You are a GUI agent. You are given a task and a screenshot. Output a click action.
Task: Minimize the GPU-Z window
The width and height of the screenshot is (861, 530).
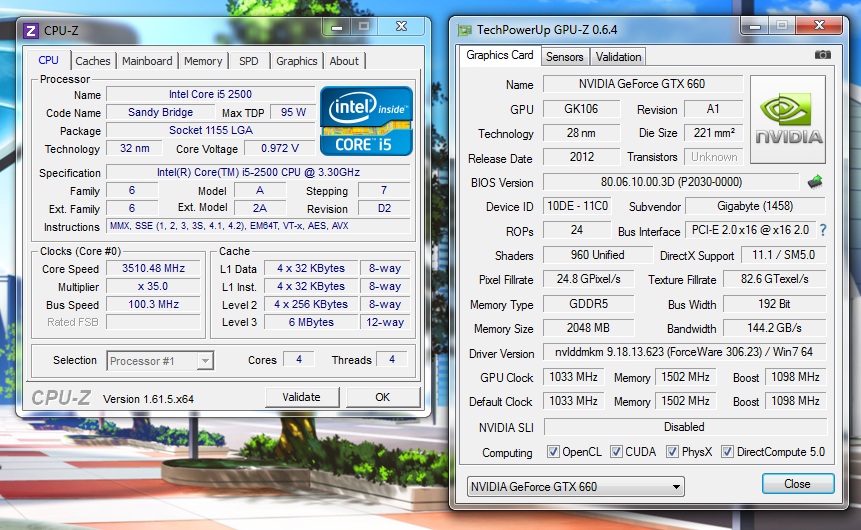coord(755,26)
